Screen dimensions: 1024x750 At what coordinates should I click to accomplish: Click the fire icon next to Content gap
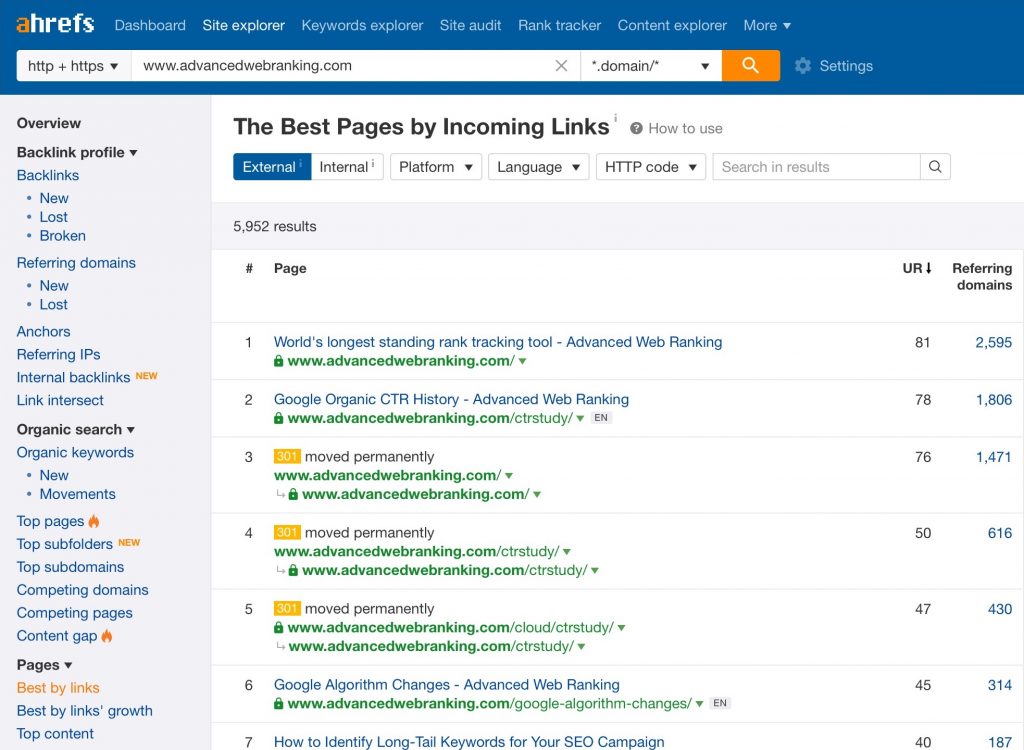pyautogui.click(x=106, y=635)
